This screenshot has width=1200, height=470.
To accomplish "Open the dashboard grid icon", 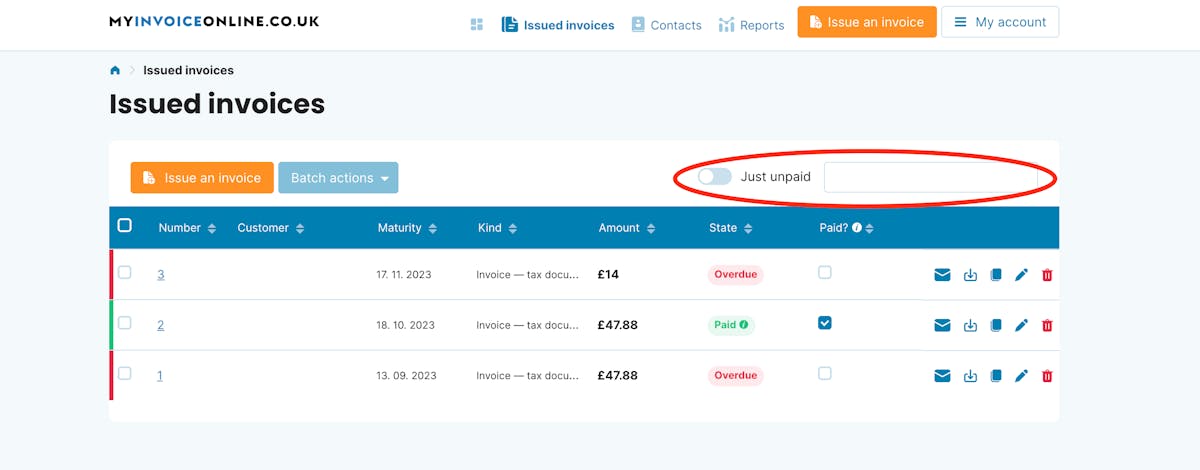I will click(x=477, y=24).
